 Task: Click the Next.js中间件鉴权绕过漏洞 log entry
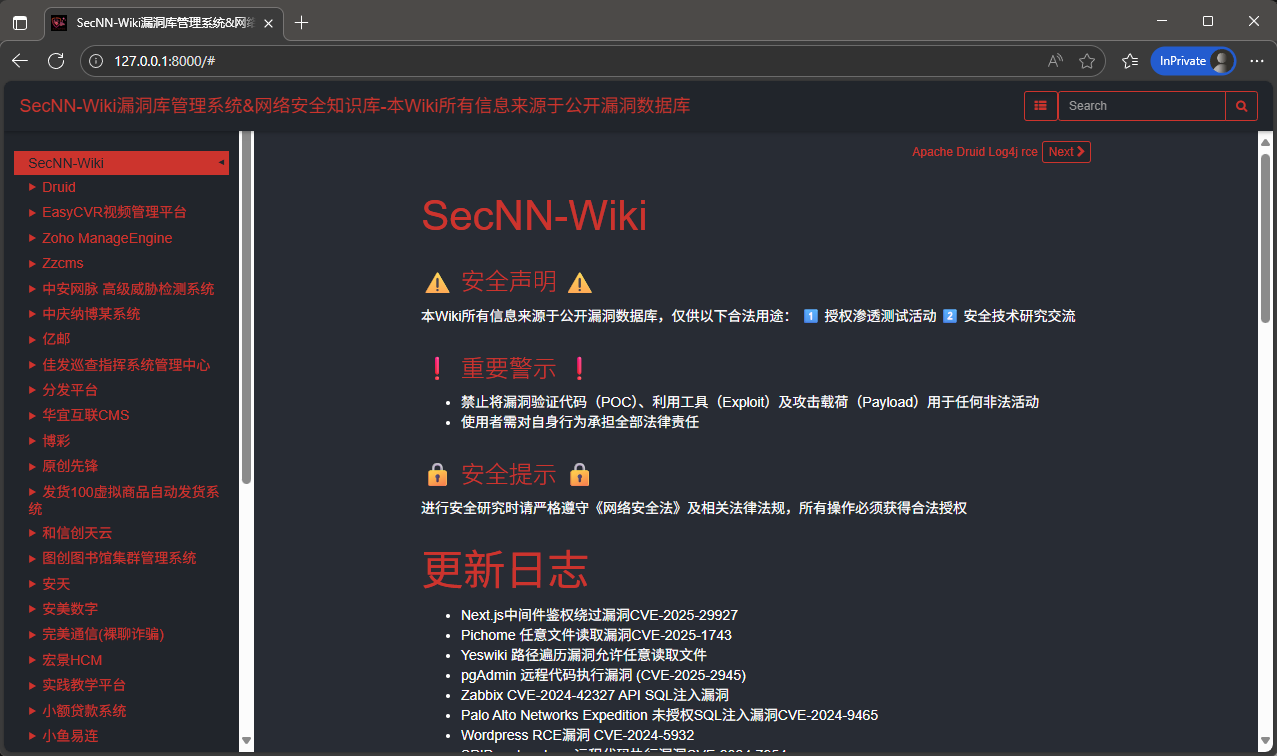click(x=599, y=615)
